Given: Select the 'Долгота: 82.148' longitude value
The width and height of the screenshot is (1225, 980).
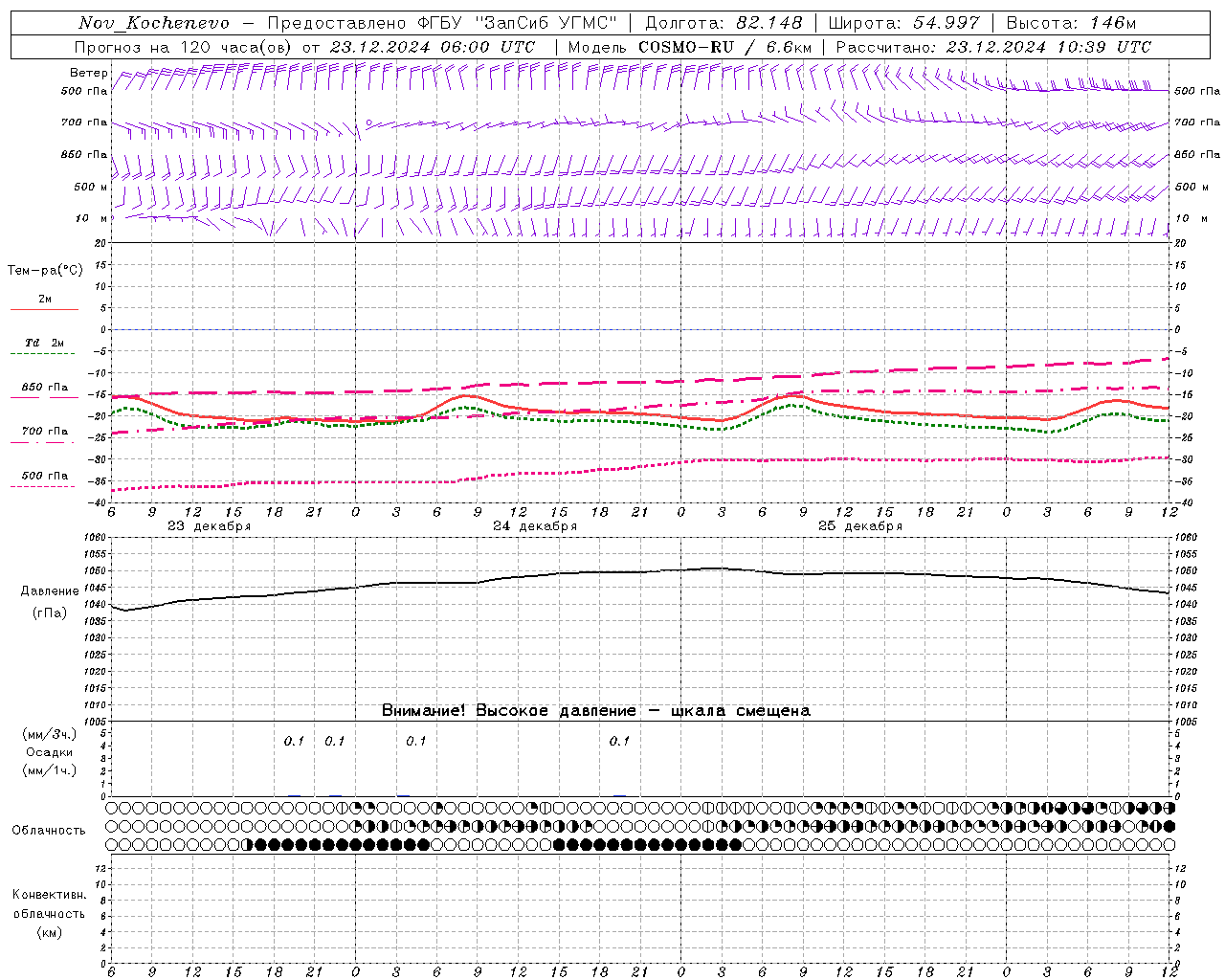Looking at the screenshot, I should point(724,23).
